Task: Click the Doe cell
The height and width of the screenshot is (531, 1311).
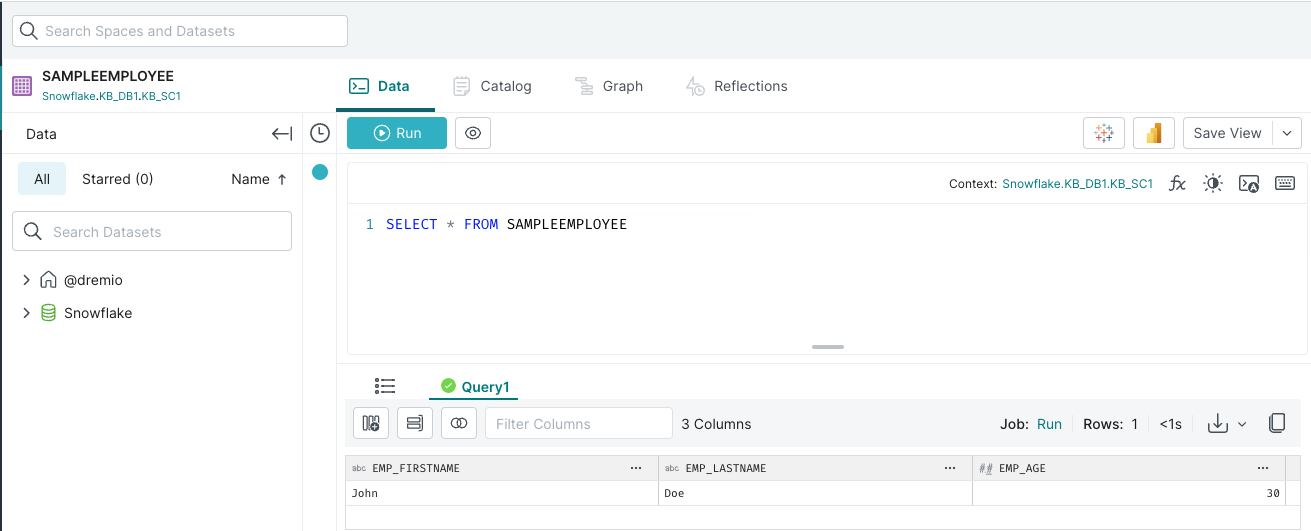Action: coord(816,493)
